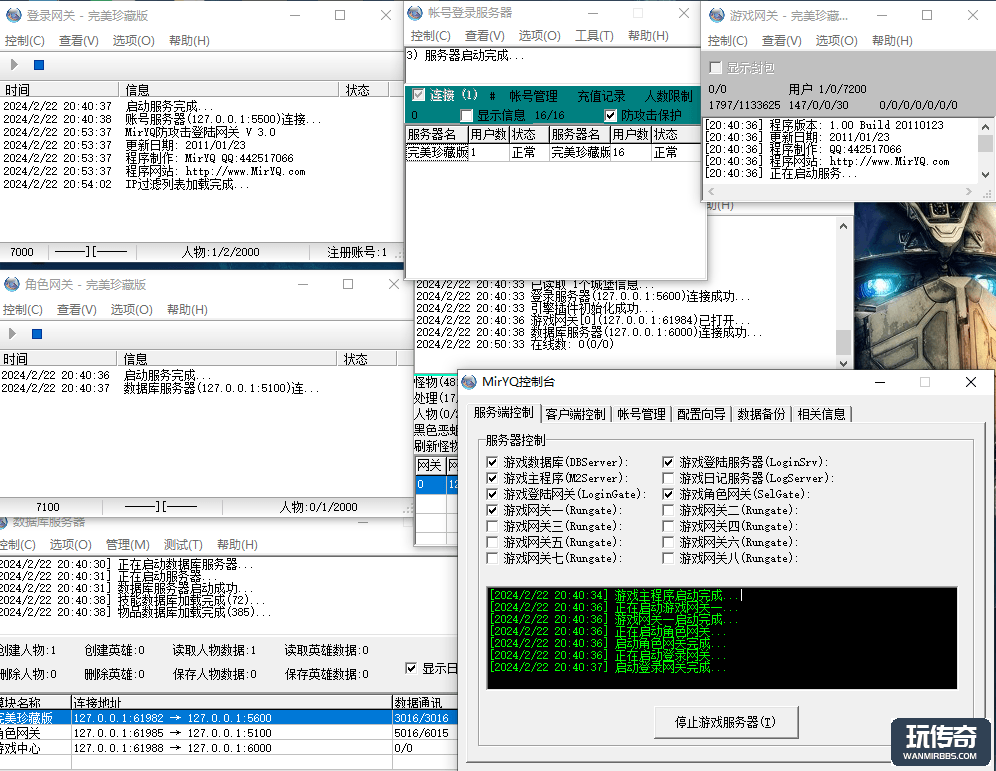This screenshot has width=996, height=771.
Task: Open 查看(V) menu in 游戏网关 window
Action: pyautogui.click(x=781, y=41)
